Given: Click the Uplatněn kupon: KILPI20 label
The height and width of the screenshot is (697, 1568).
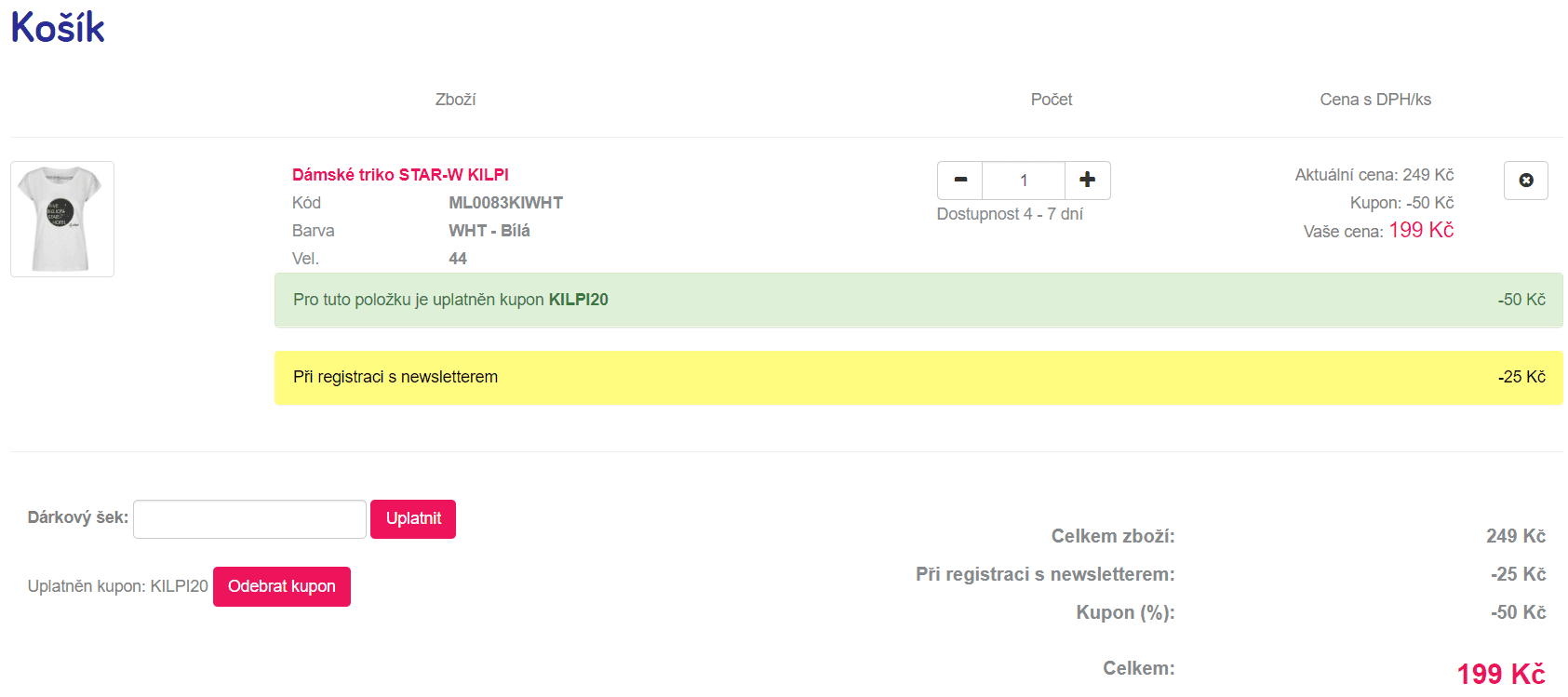Looking at the screenshot, I should pos(118,586).
